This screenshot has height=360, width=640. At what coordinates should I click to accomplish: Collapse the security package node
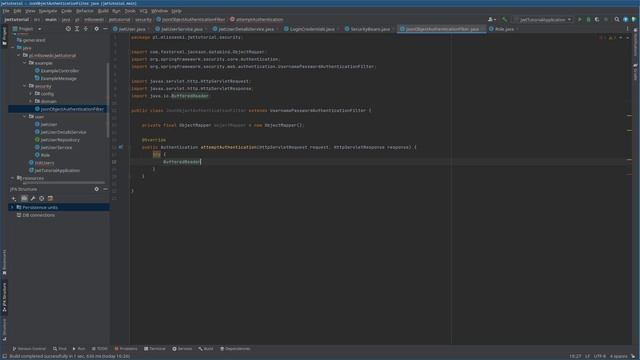24,86
